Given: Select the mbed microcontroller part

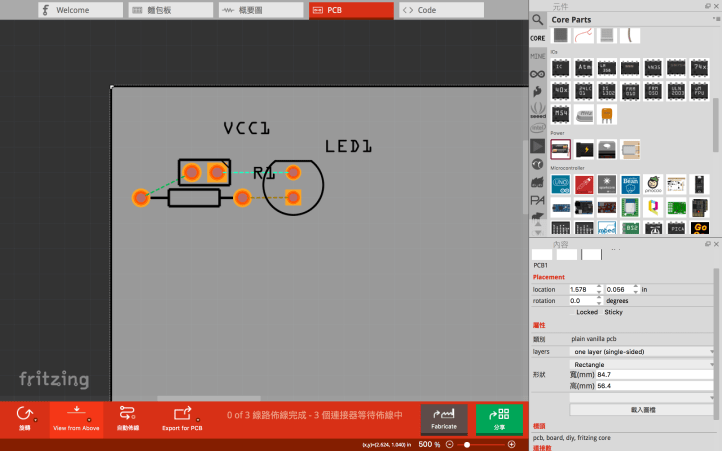Looking at the screenshot, I should click(x=607, y=228).
